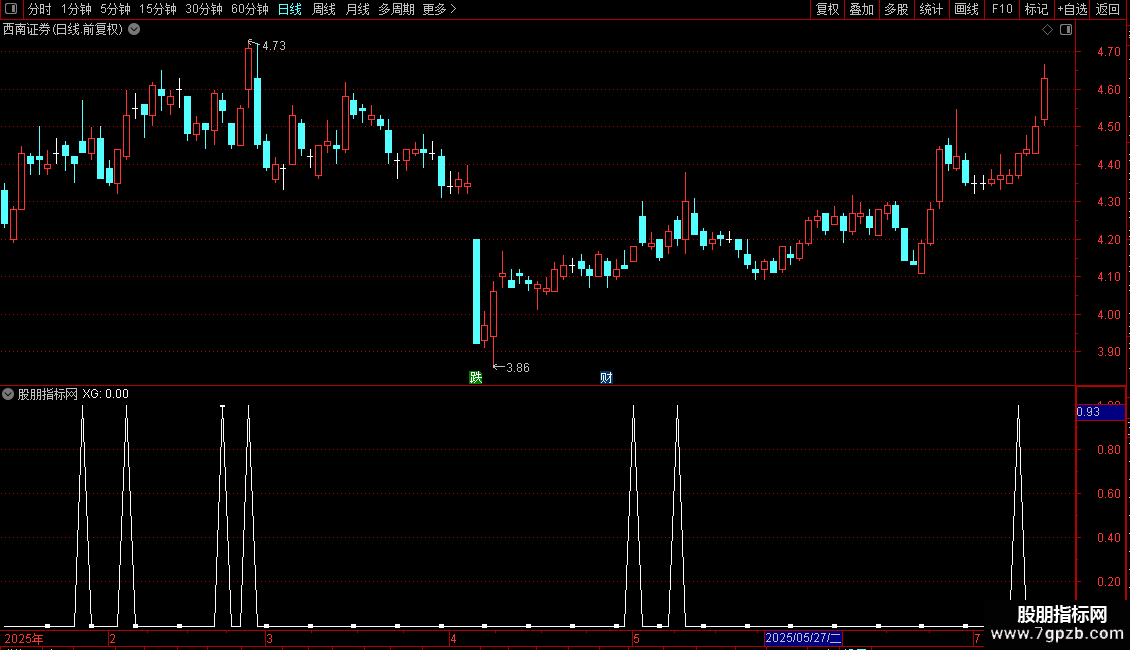The image size is (1130, 650).
Task: Open the 统计 statistics tool
Action: (x=931, y=9)
